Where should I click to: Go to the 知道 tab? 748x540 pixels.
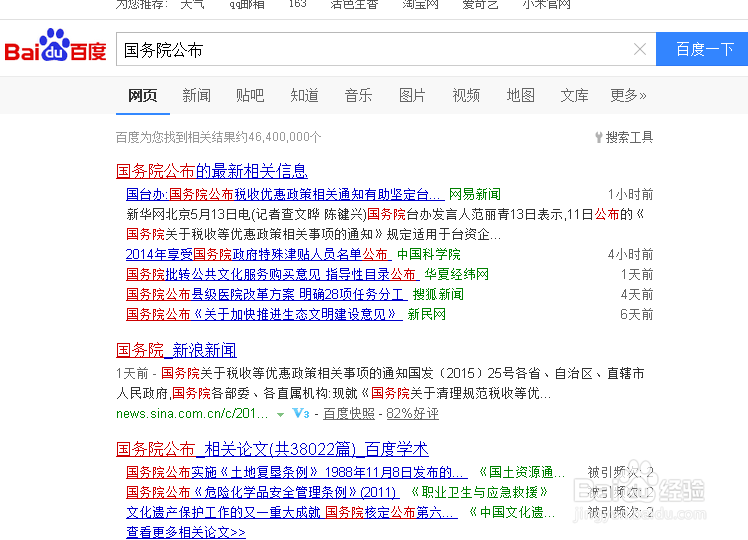point(304,95)
